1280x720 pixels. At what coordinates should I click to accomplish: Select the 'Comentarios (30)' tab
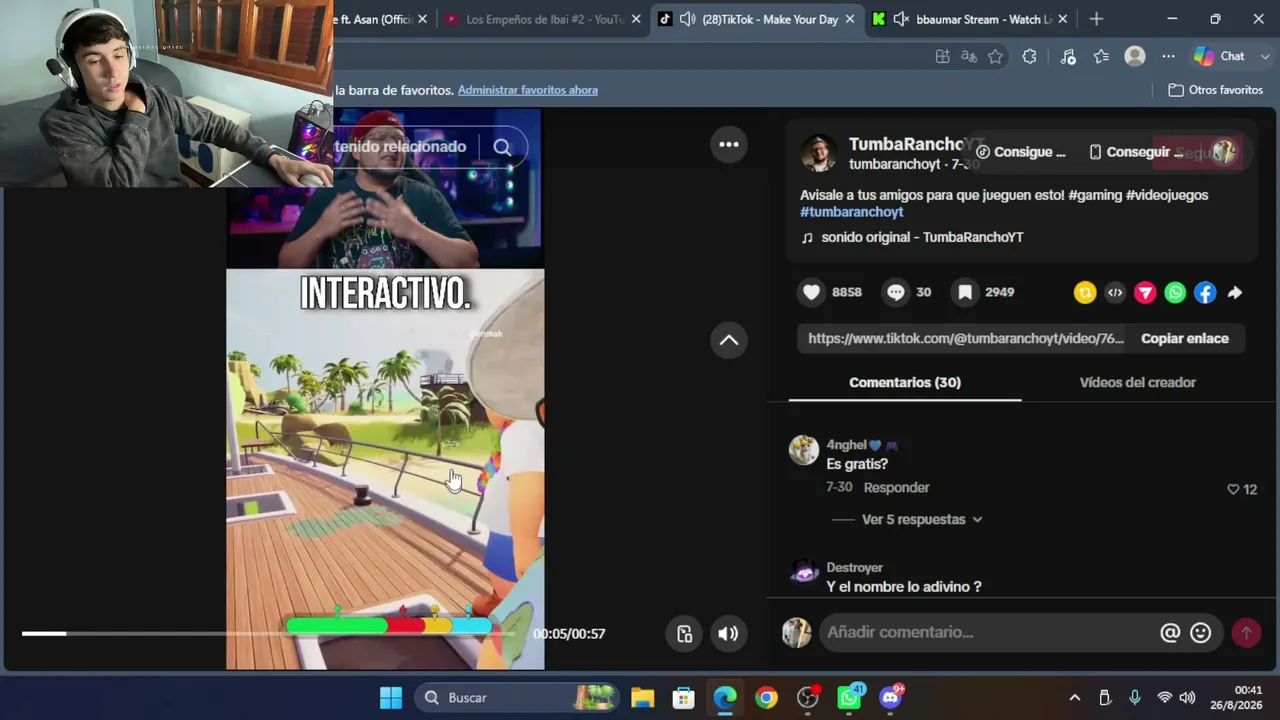[905, 383]
